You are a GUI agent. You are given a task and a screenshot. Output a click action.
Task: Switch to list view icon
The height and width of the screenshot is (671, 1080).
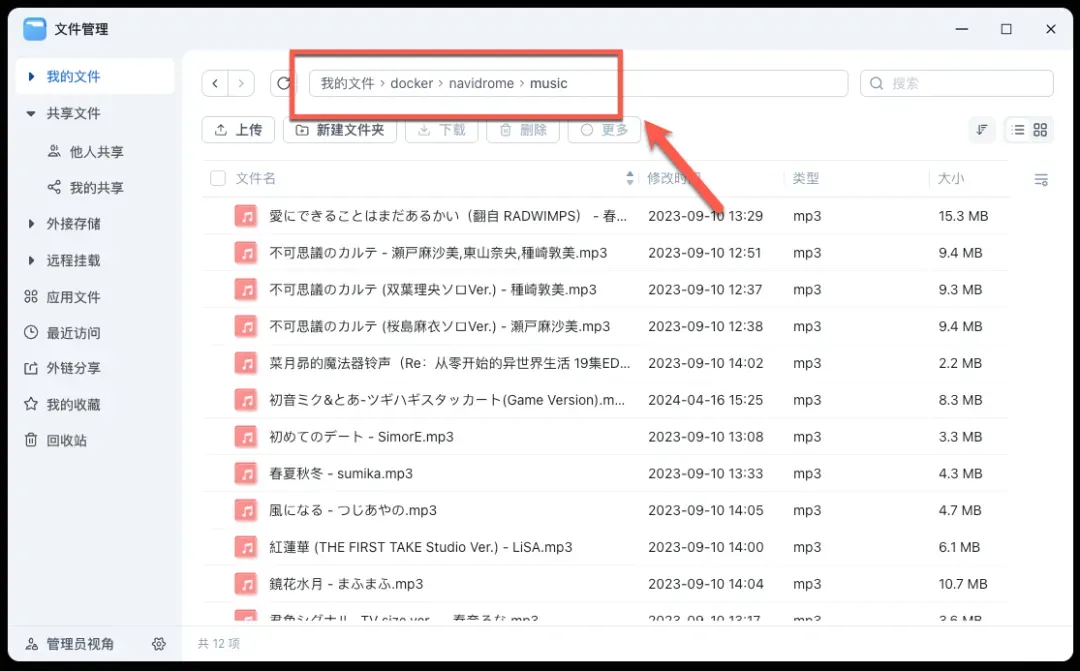point(1017,130)
